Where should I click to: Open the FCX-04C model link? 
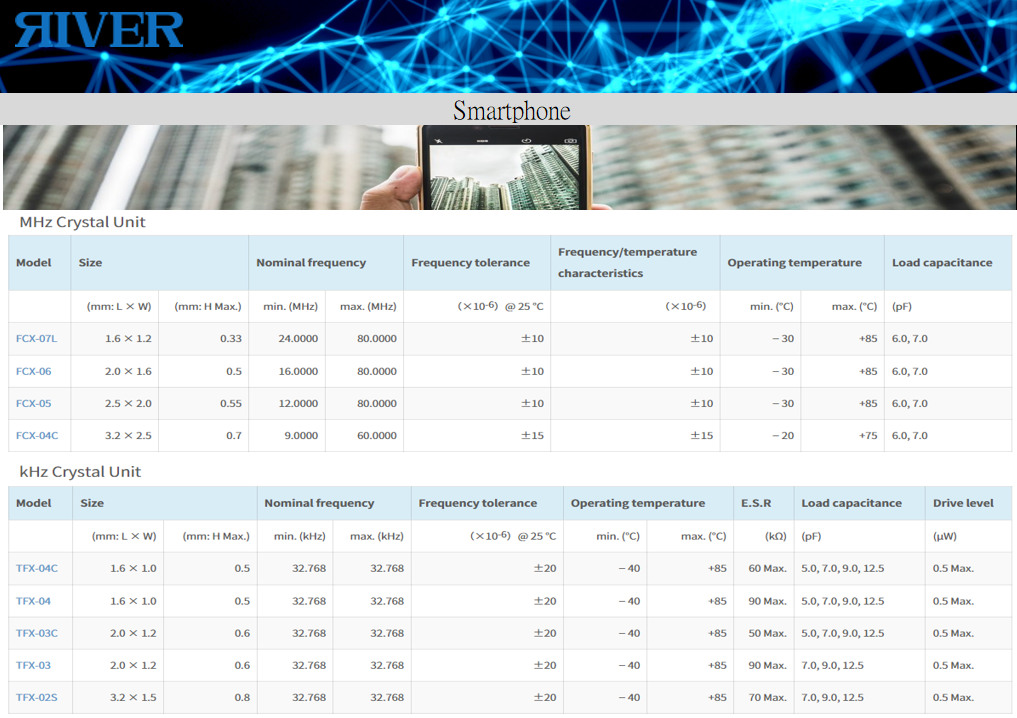point(37,435)
